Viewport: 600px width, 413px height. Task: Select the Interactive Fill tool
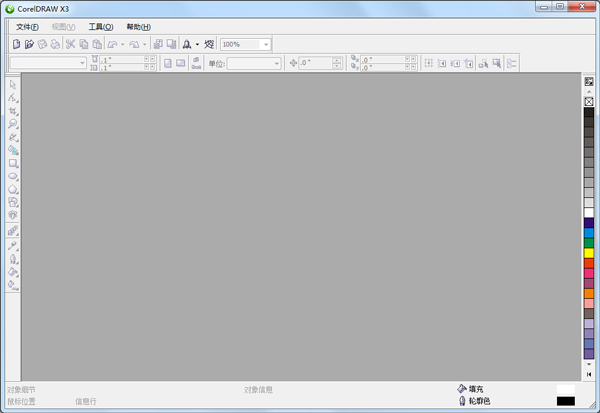[x=13, y=285]
